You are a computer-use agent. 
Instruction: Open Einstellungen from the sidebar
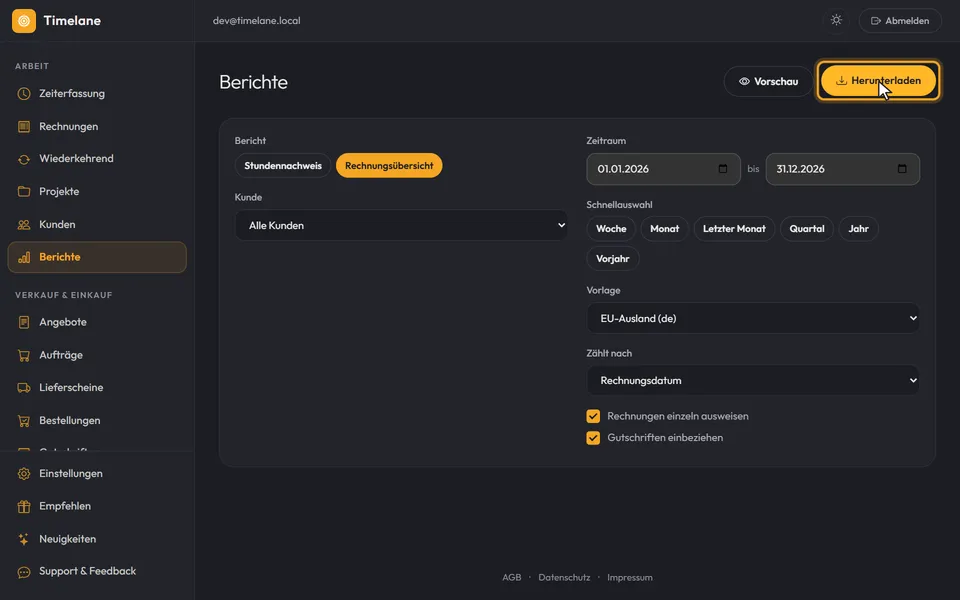coord(97,474)
